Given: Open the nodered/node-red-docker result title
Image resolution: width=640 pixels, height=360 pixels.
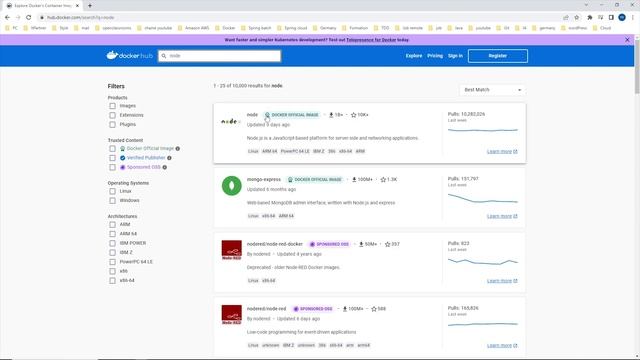Looking at the screenshot, I should coord(275,244).
